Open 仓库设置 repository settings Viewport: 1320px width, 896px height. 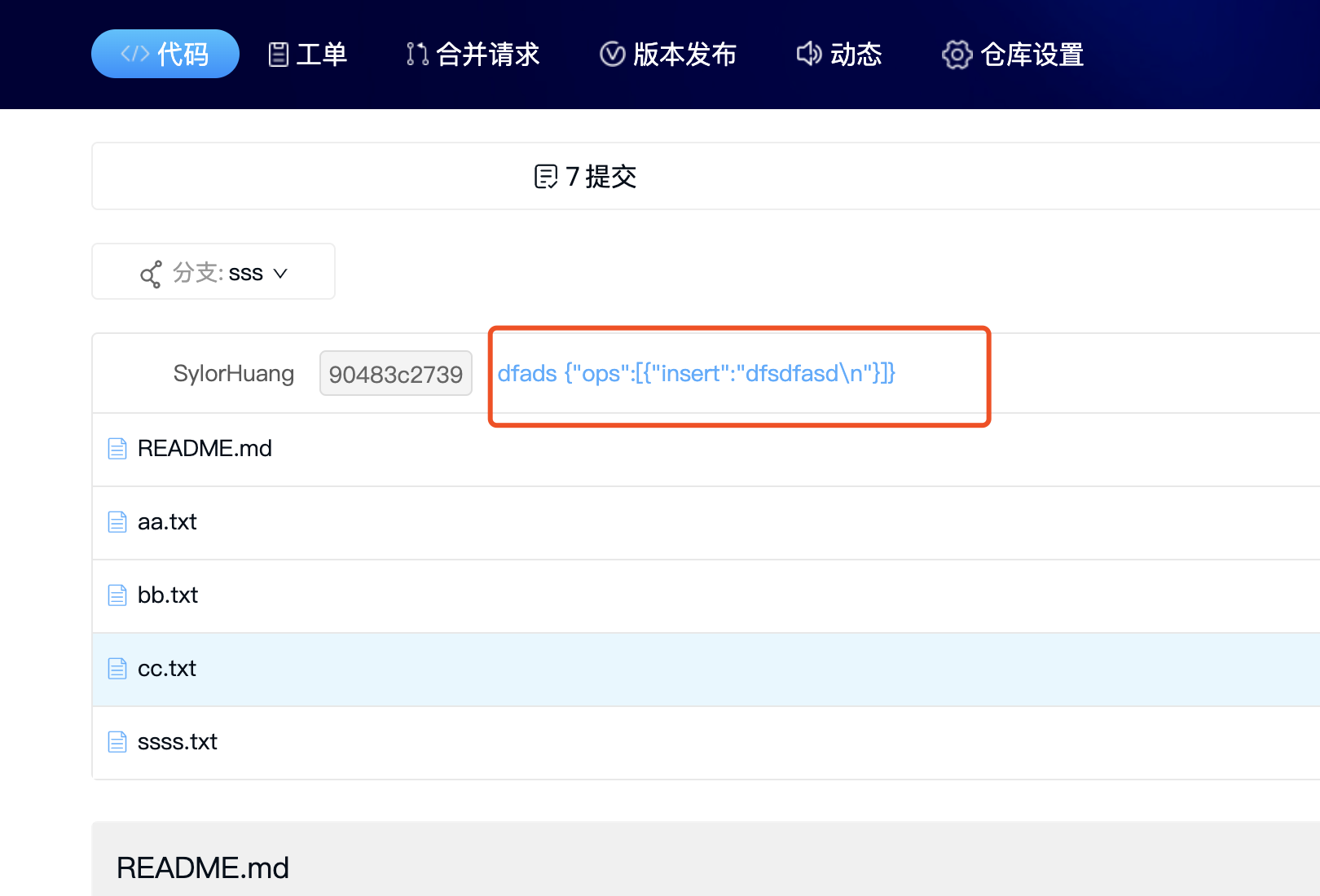coord(1013,55)
